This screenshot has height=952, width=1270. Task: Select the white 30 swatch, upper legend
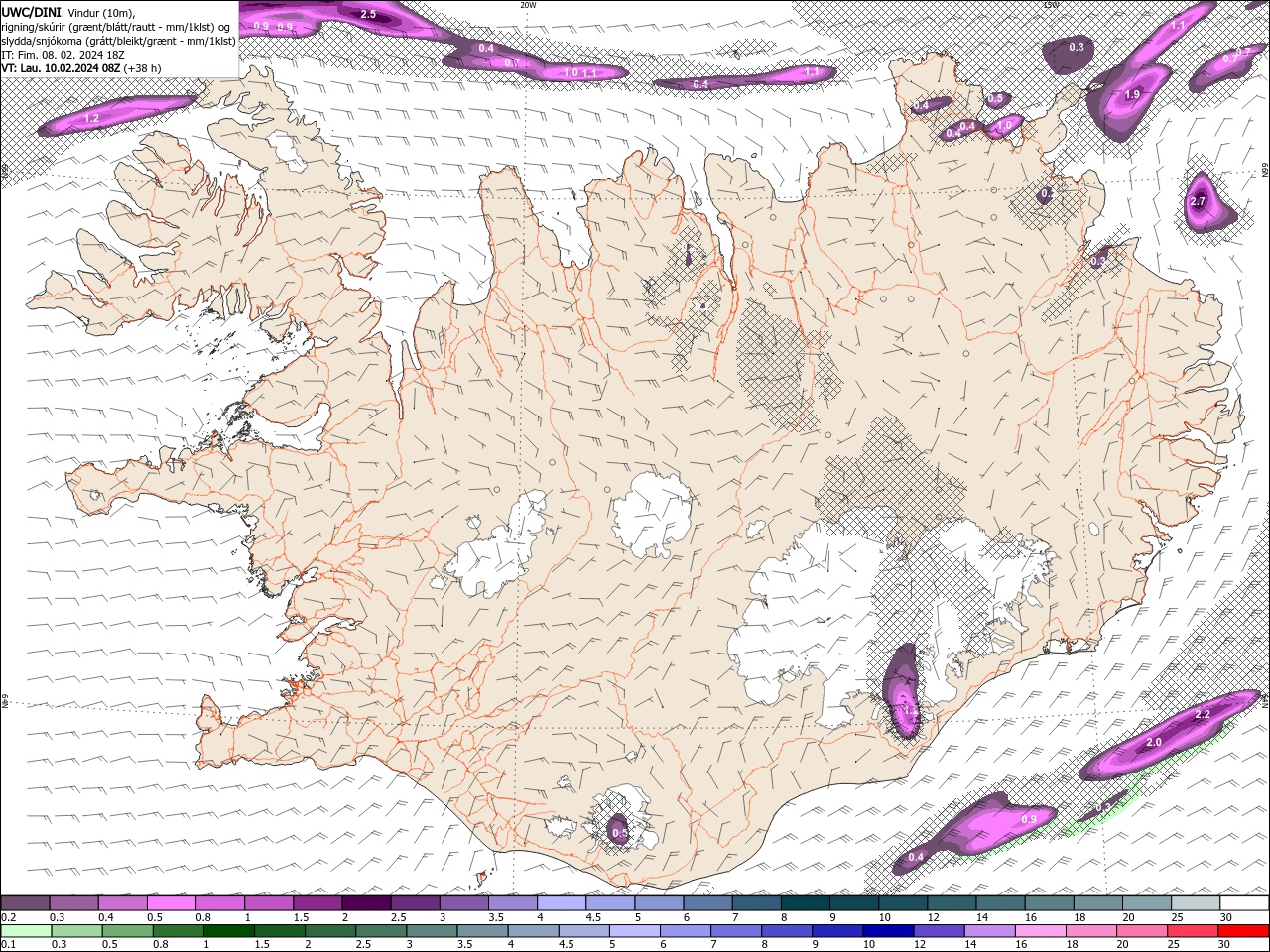[x=1244, y=903]
